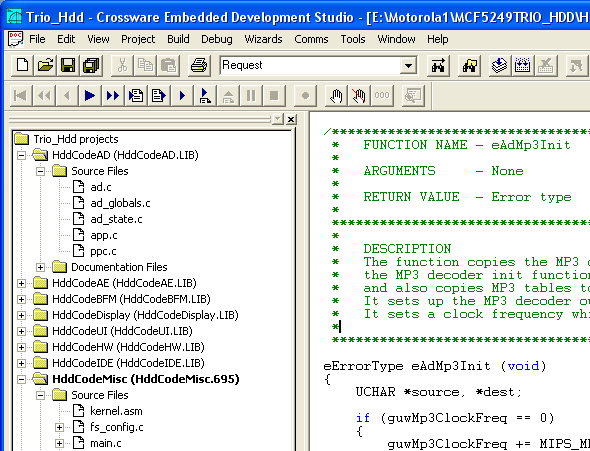This screenshot has height=451, width=590.
Task: Click the greyed stop debug button
Action: (274, 96)
